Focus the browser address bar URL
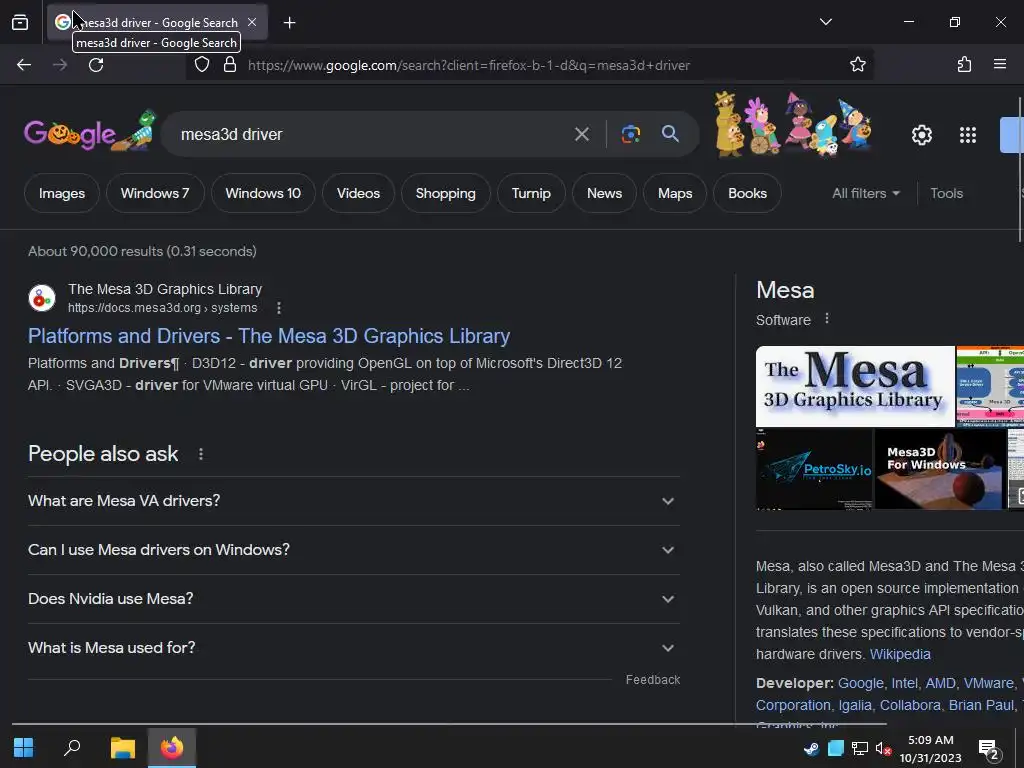 pyautogui.click(x=468, y=65)
